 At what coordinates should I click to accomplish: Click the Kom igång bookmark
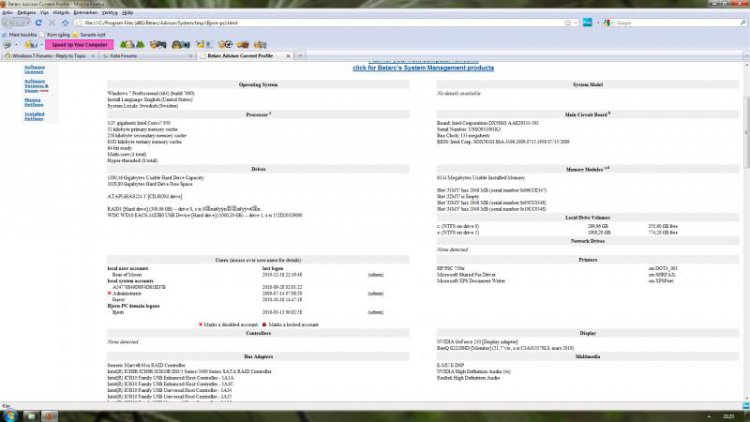(x=55, y=35)
